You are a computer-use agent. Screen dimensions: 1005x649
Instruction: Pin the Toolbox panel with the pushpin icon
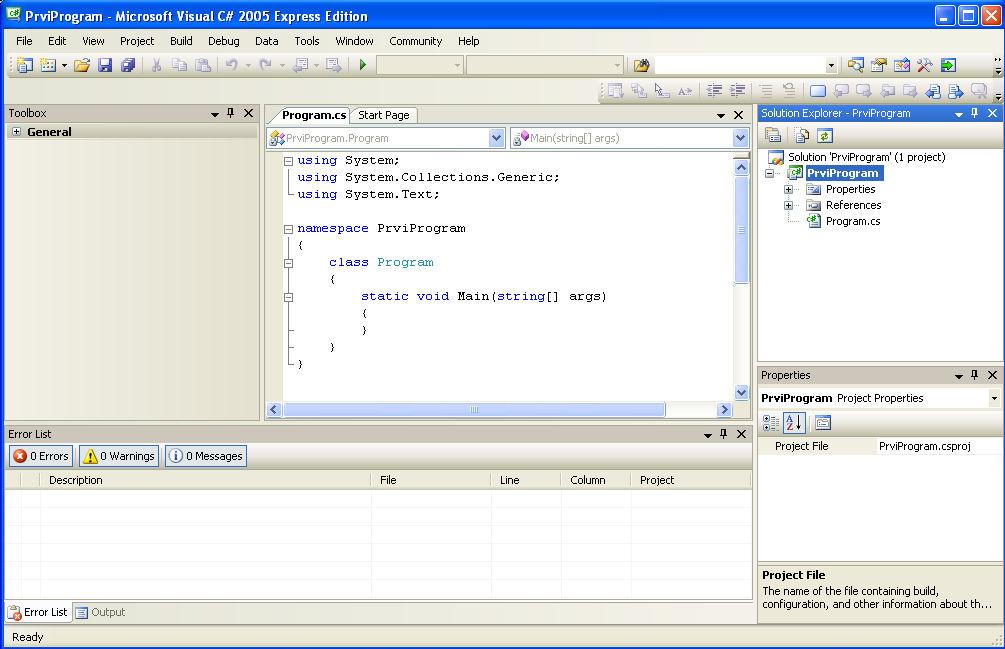point(231,113)
